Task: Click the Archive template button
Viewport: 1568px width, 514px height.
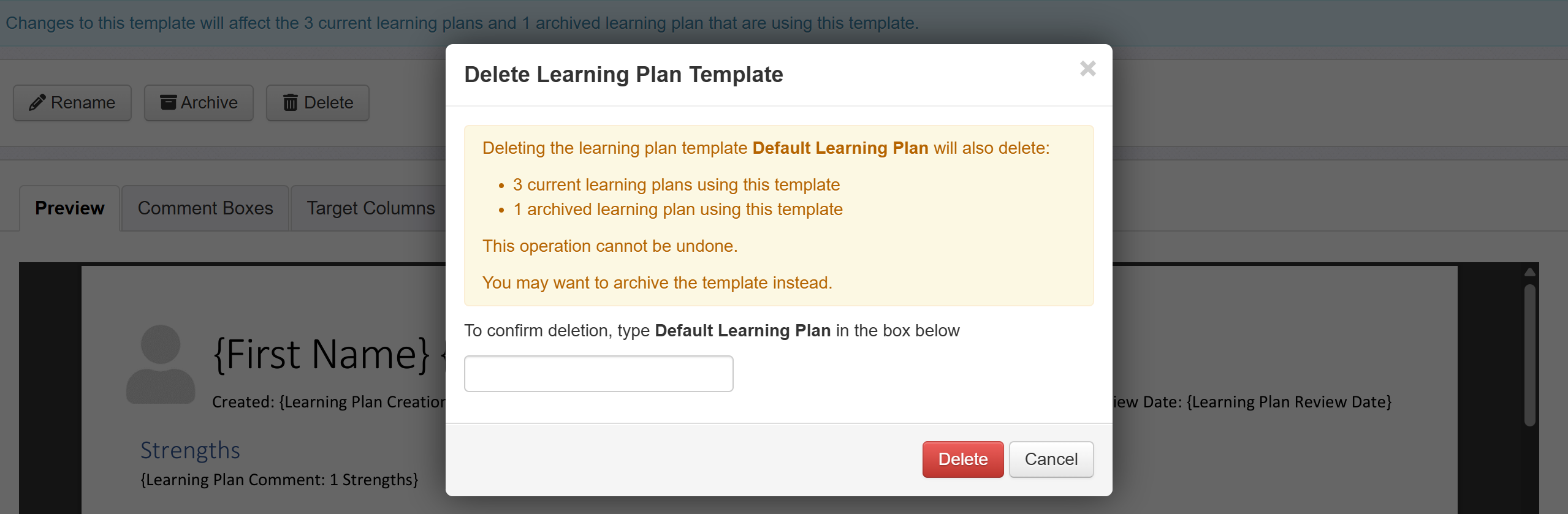Action: pyautogui.click(x=199, y=102)
